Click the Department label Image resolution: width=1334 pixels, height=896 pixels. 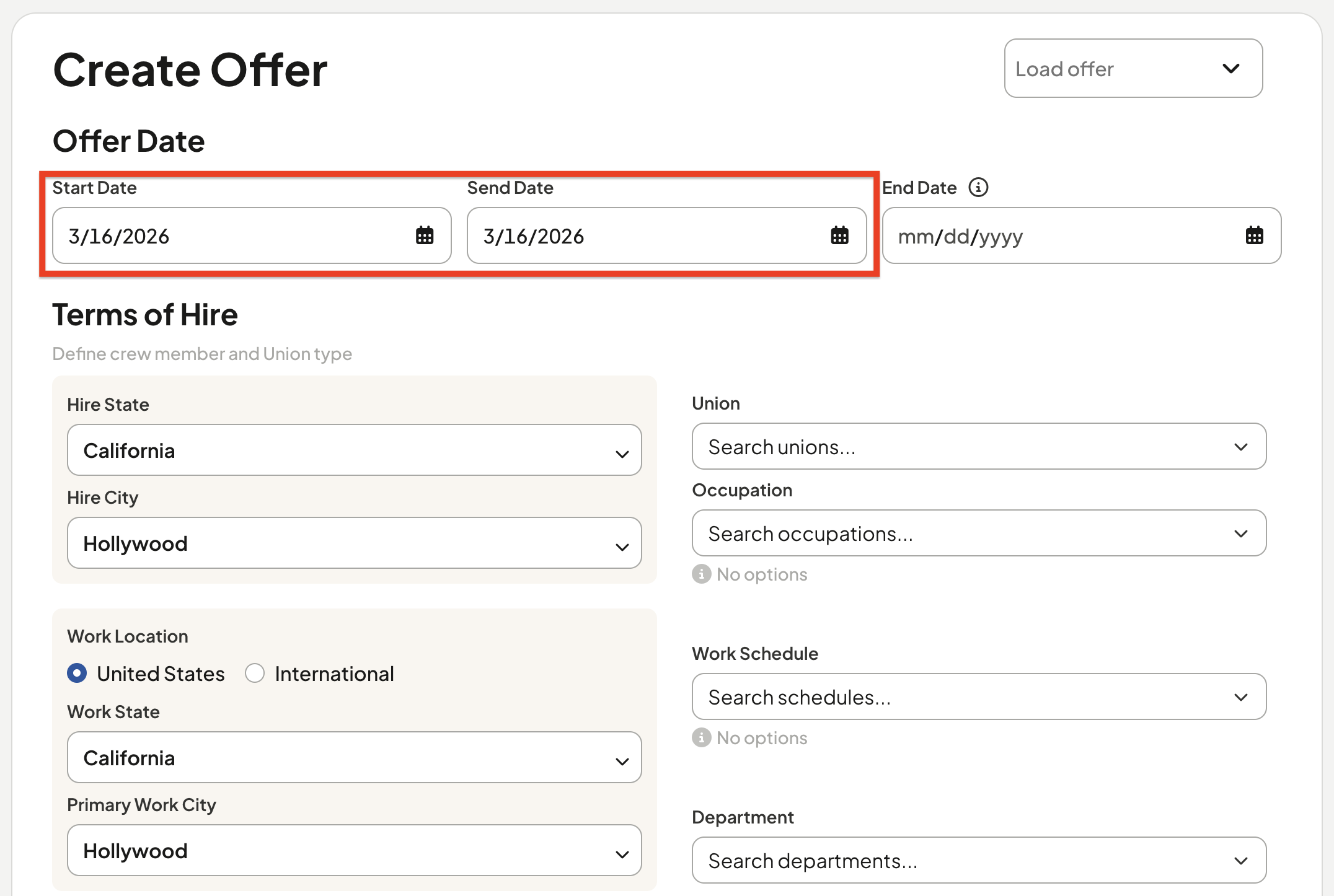click(x=743, y=817)
